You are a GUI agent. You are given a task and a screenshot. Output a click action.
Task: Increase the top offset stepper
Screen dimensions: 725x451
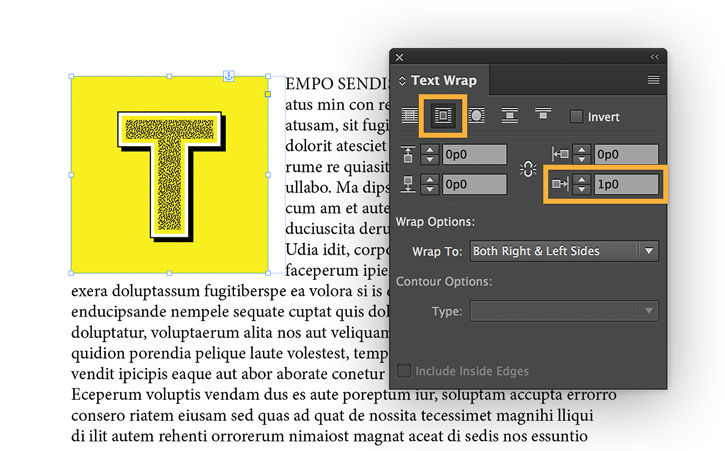[x=430, y=149]
